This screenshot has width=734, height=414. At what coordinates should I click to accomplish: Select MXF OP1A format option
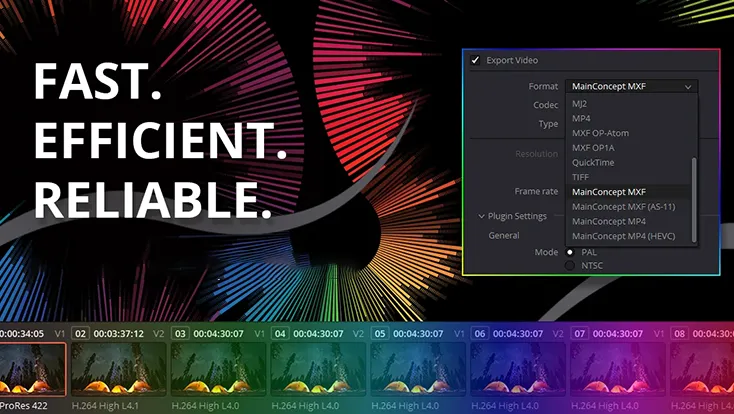(x=593, y=148)
